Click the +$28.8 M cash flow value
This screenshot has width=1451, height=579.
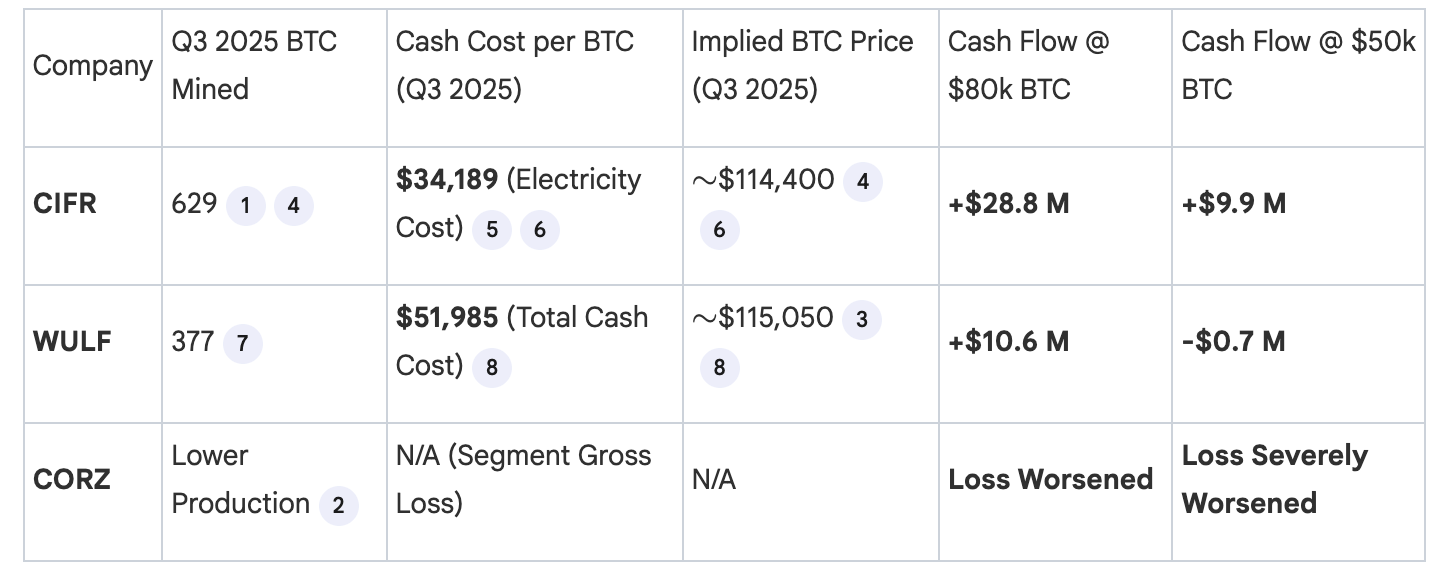click(1009, 205)
